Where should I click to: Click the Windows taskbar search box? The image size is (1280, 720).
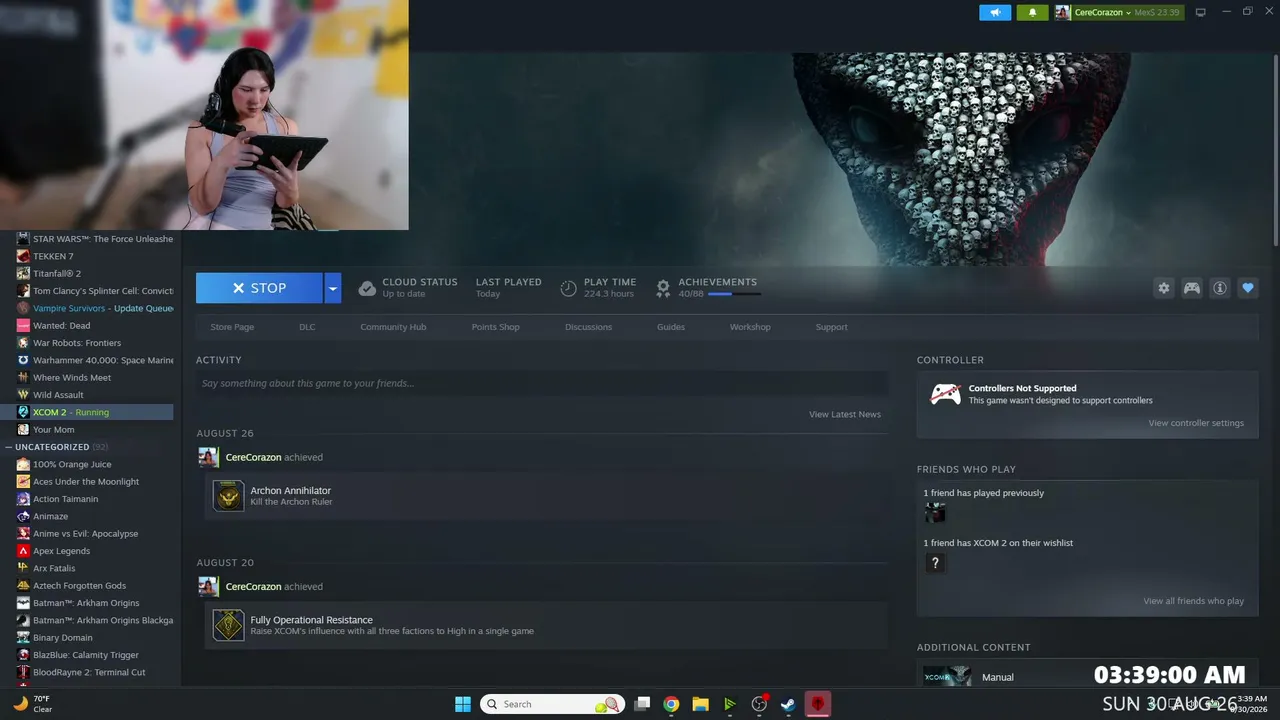[553, 704]
